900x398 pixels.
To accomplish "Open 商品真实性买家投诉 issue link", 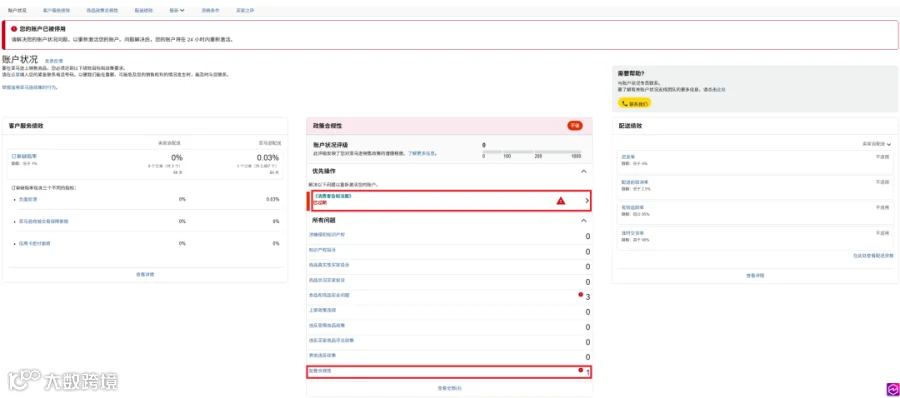I will tap(329, 265).
